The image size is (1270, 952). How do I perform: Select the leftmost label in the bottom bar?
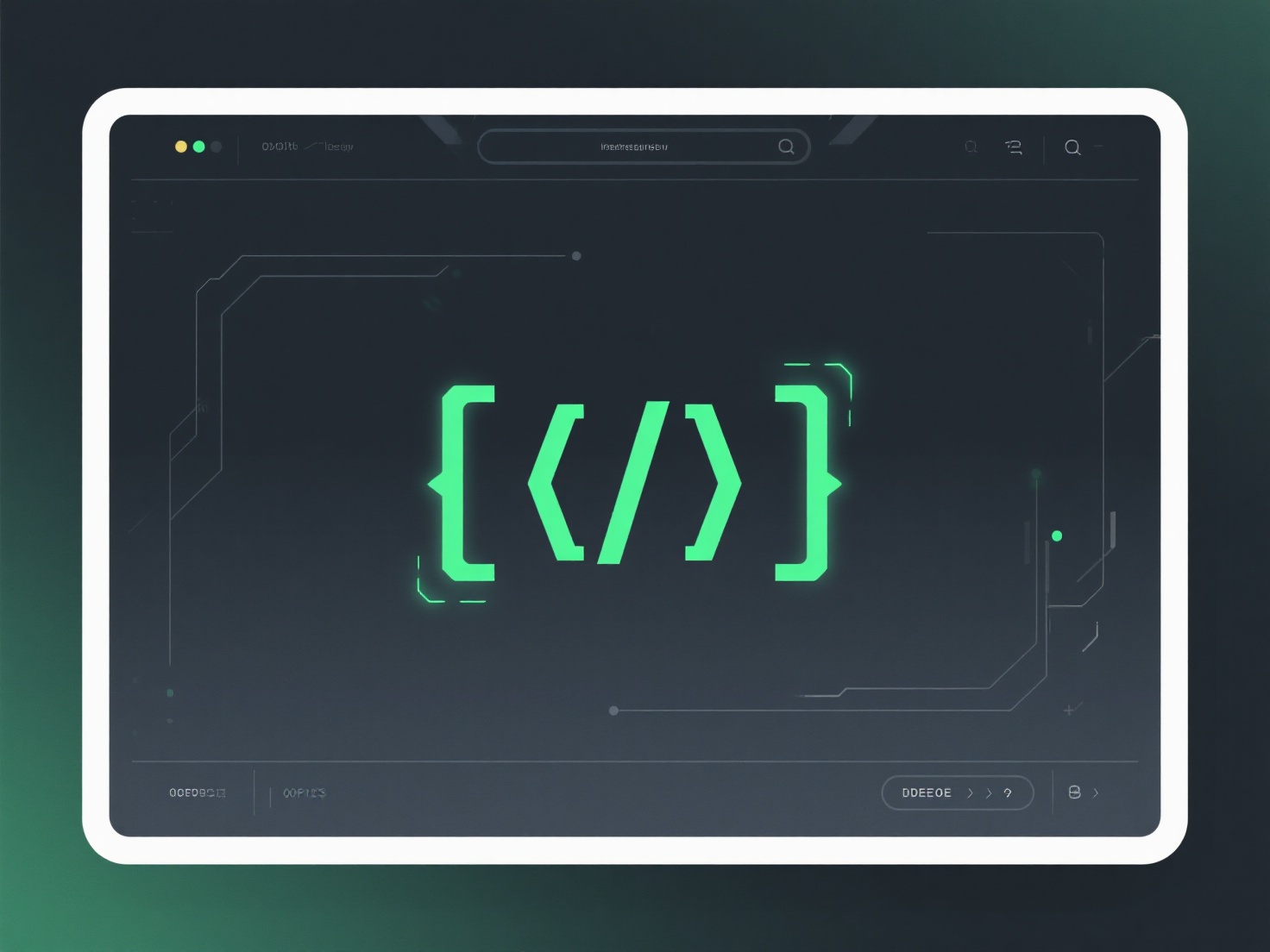[x=197, y=792]
